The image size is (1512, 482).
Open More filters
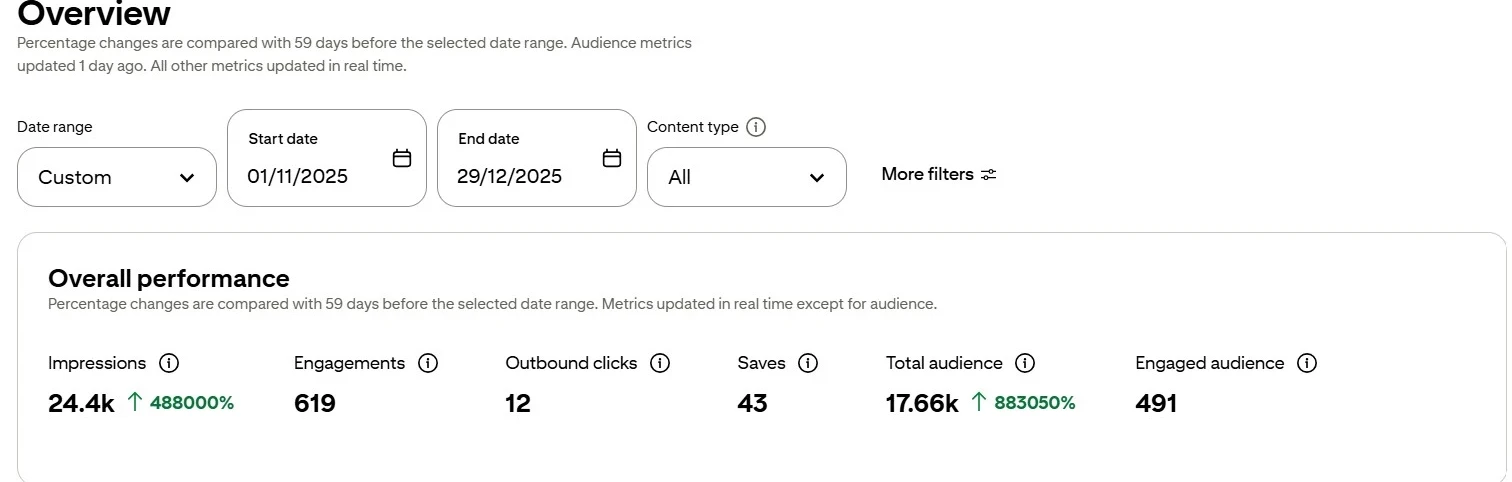tap(927, 174)
